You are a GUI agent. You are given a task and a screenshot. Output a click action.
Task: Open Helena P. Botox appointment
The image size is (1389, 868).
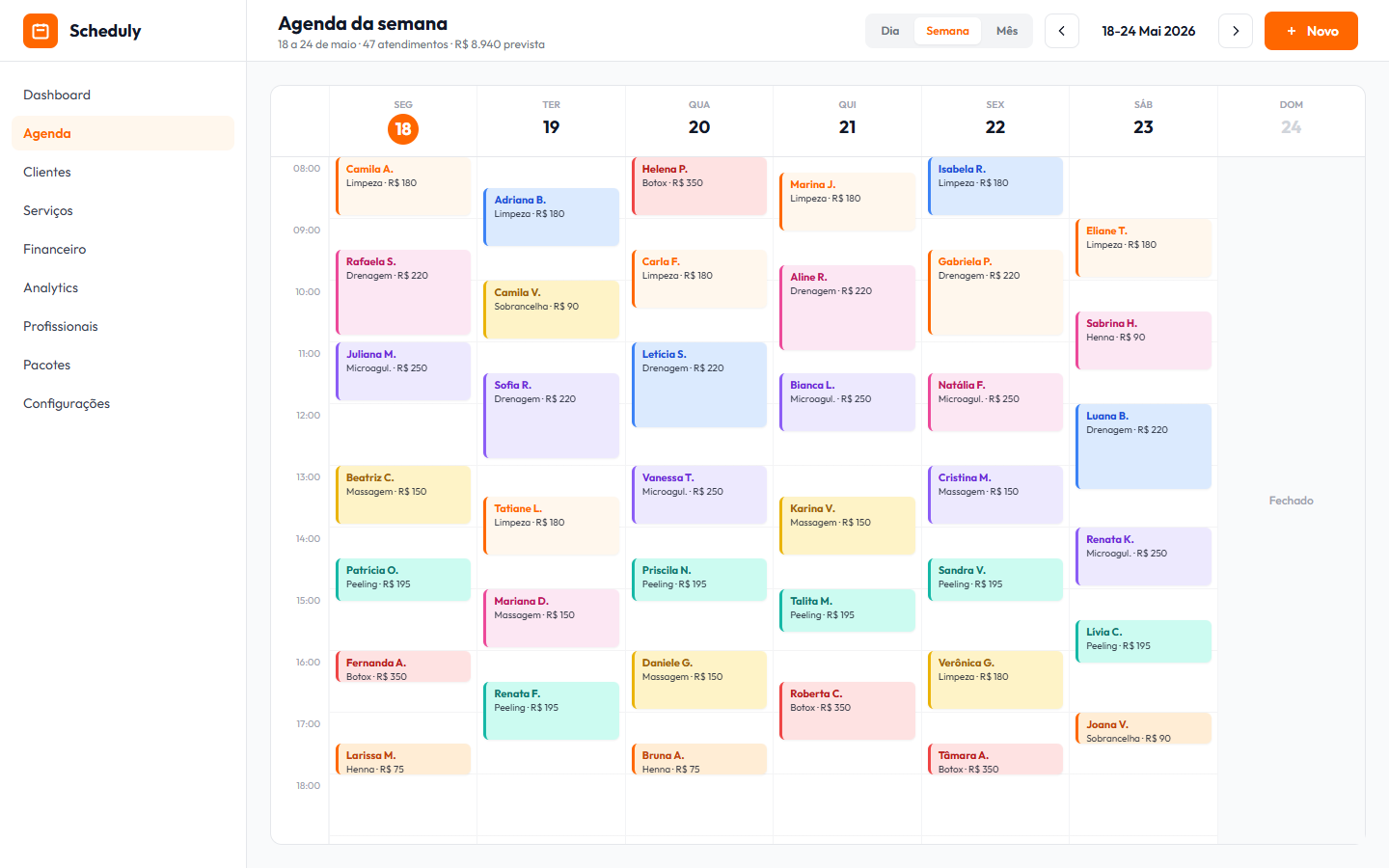coord(699,186)
